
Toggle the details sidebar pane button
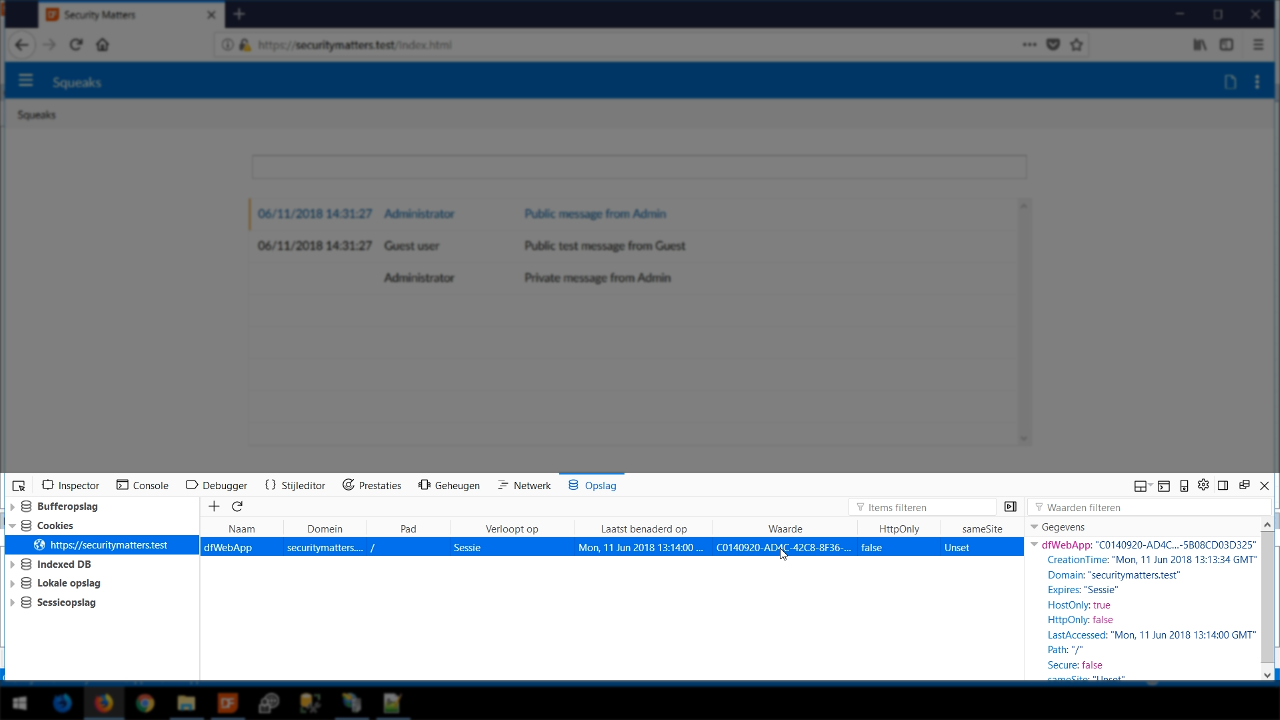pos(1010,507)
